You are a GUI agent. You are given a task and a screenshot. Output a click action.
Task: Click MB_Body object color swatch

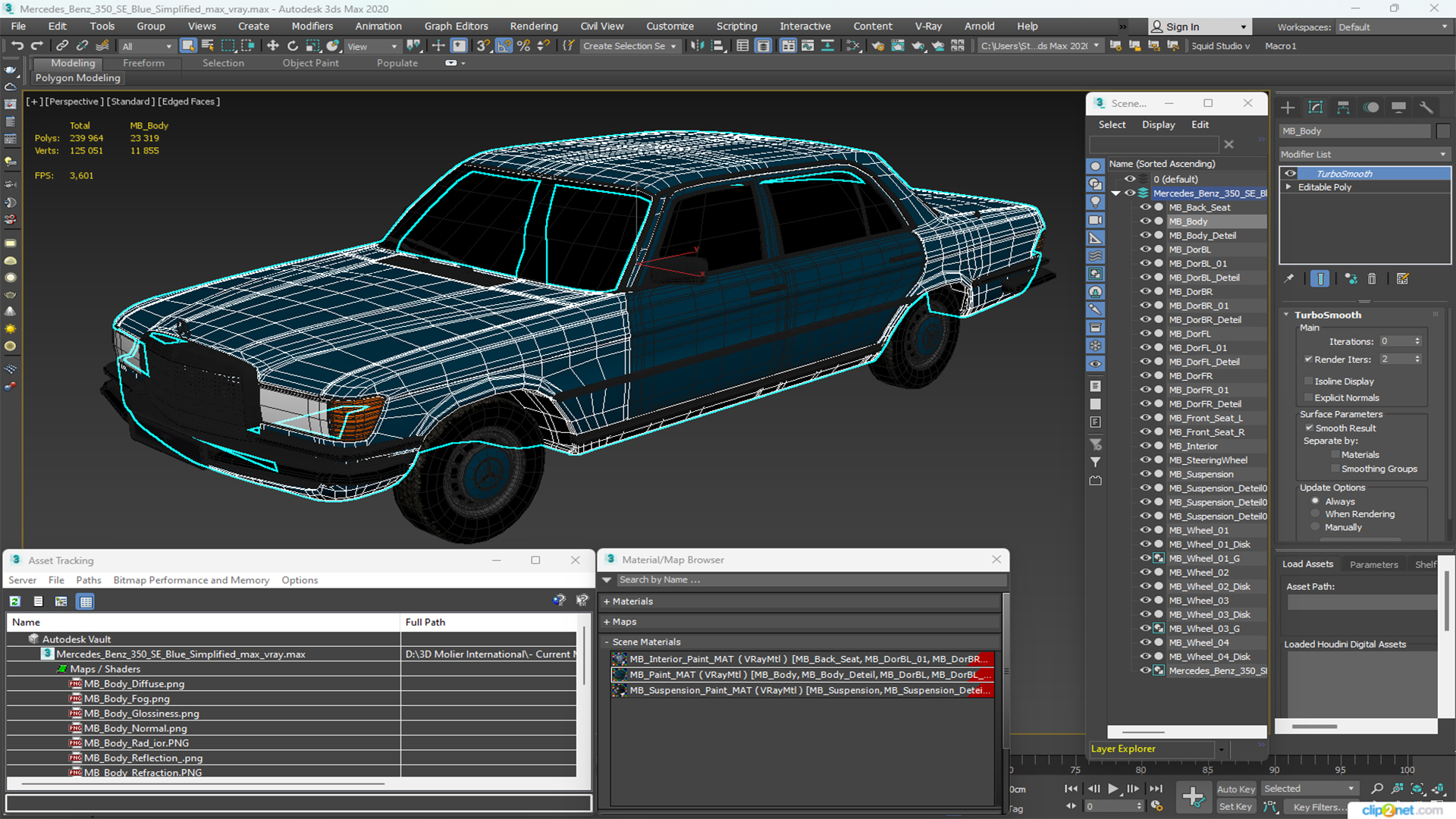(1443, 131)
